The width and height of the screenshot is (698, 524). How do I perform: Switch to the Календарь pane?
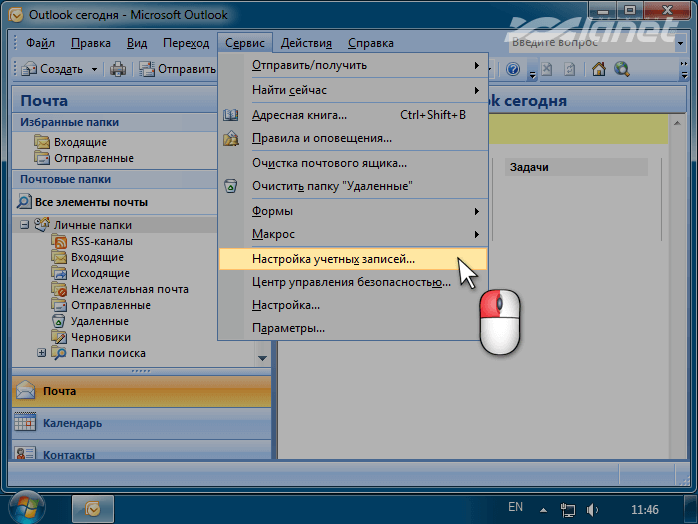click(72, 423)
